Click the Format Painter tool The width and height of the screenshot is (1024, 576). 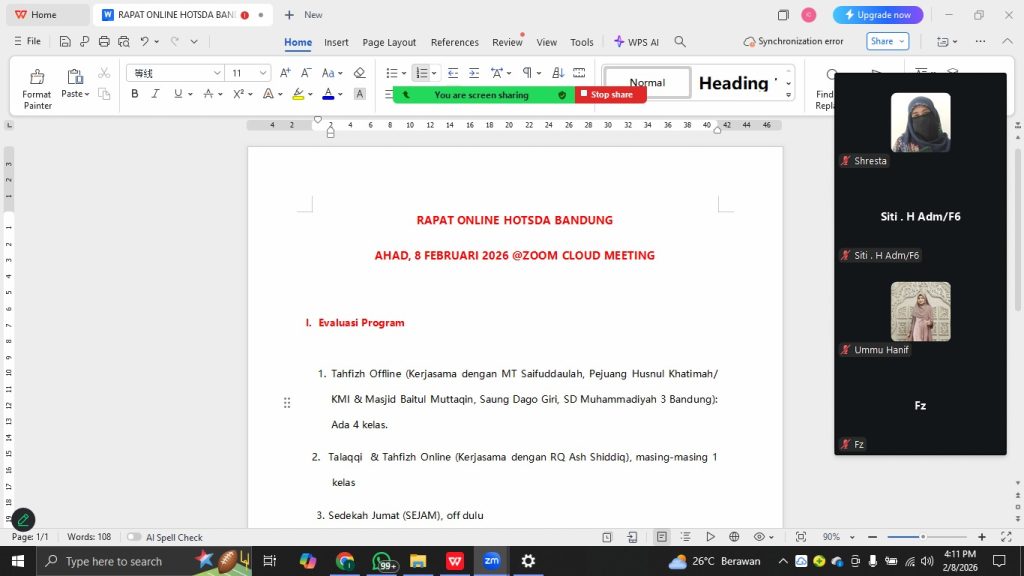tap(37, 87)
